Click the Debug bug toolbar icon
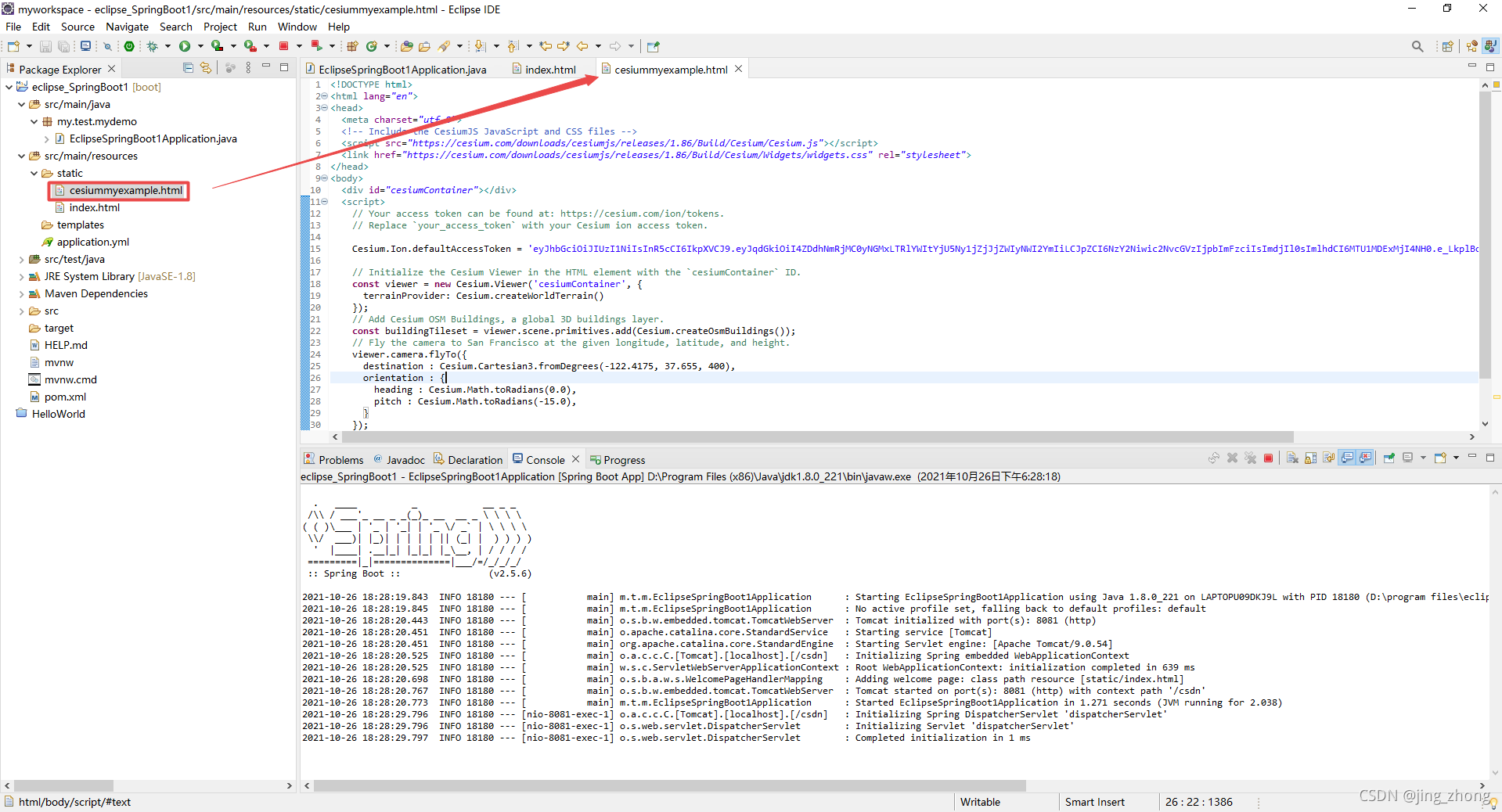This screenshot has height=812, width=1502. point(152,46)
